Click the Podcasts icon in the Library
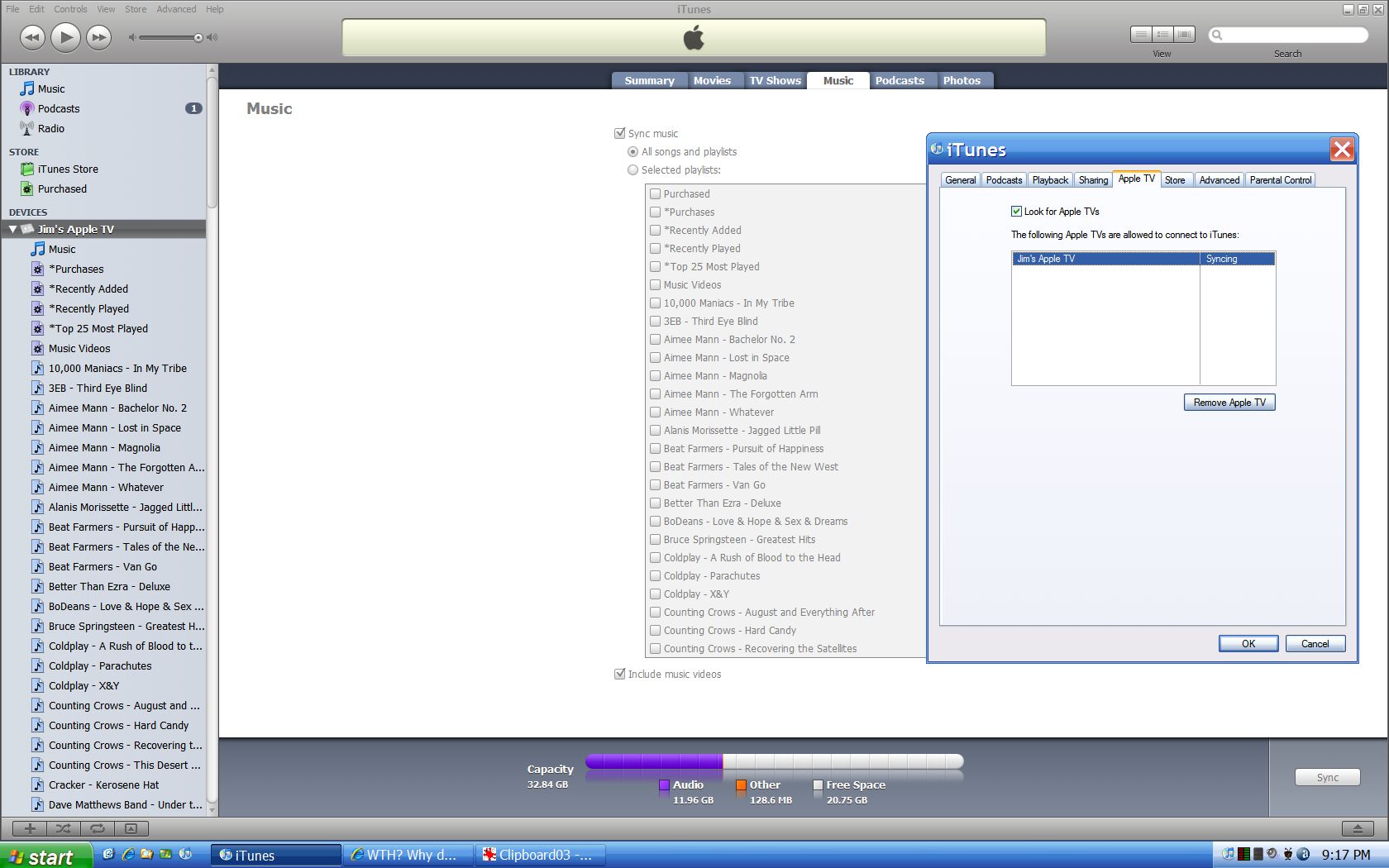 (27, 108)
